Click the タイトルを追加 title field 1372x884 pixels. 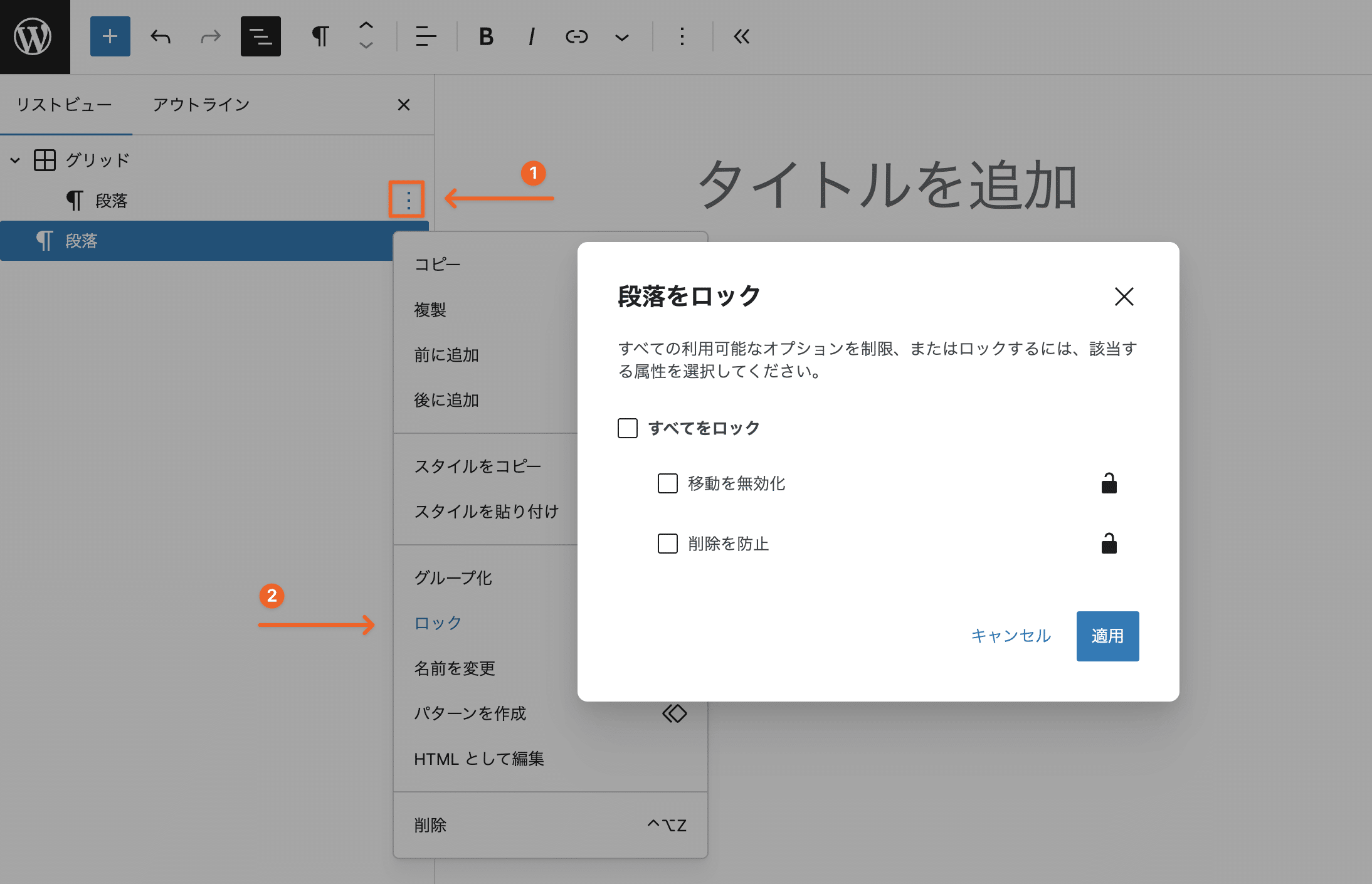click(x=888, y=185)
